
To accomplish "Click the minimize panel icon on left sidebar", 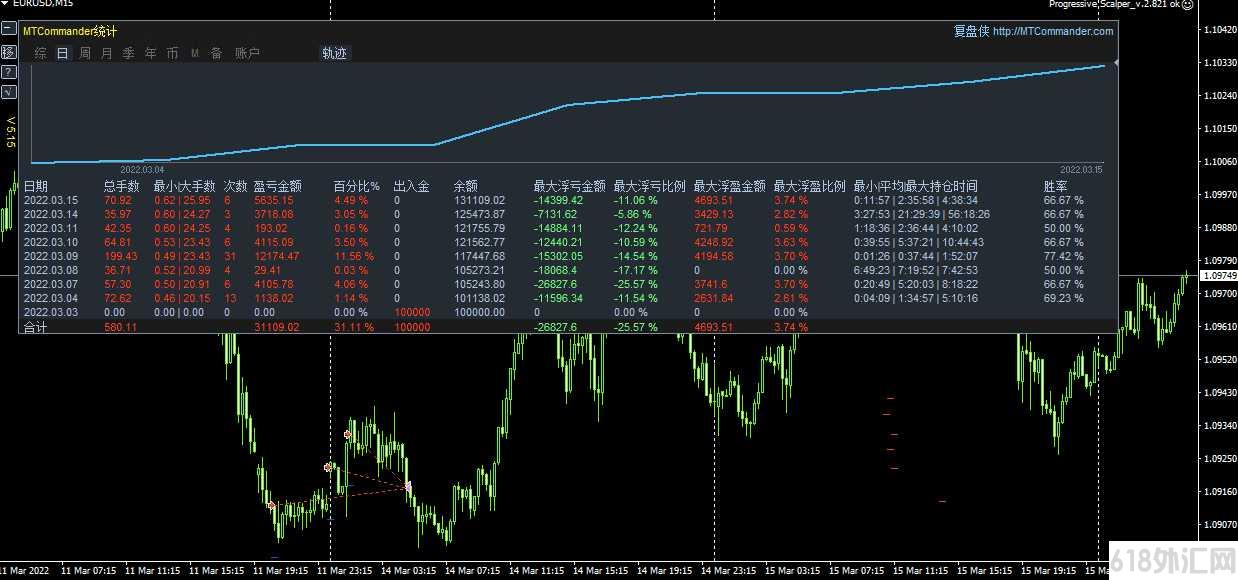I will [x=8, y=29].
